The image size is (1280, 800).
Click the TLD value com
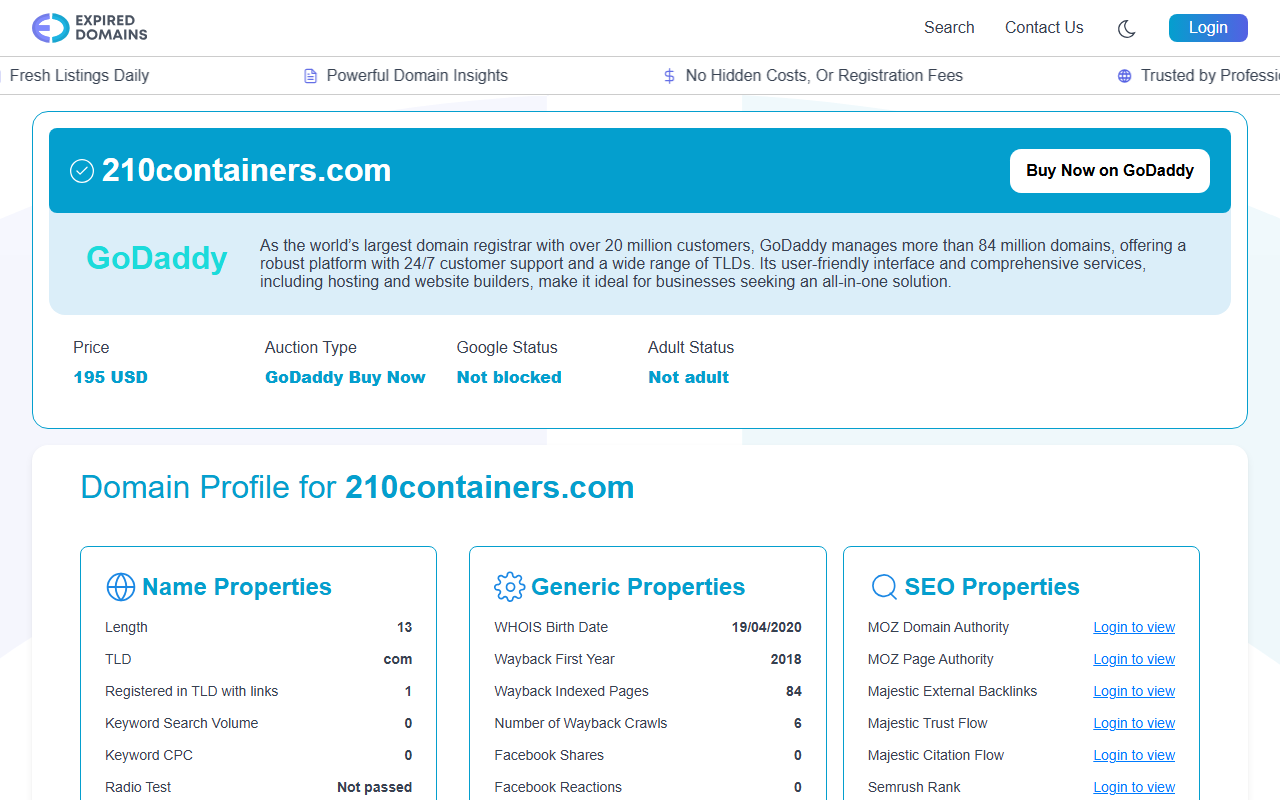pyautogui.click(x=398, y=659)
